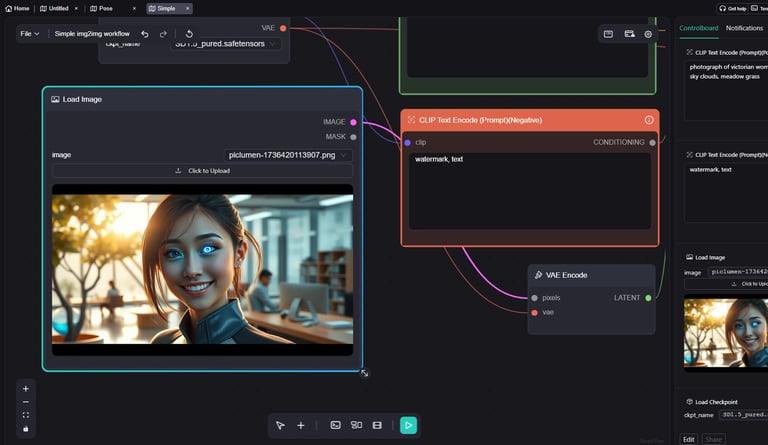Image resolution: width=768 pixels, height=445 pixels.
Task: Switch to the Controlboard tab
Action: (x=698, y=28)
